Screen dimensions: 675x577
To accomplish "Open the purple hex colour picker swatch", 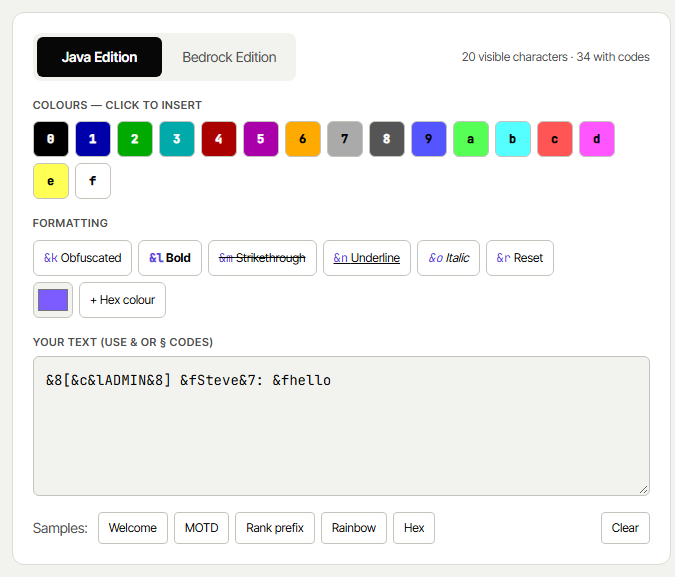I will [53, 300].
